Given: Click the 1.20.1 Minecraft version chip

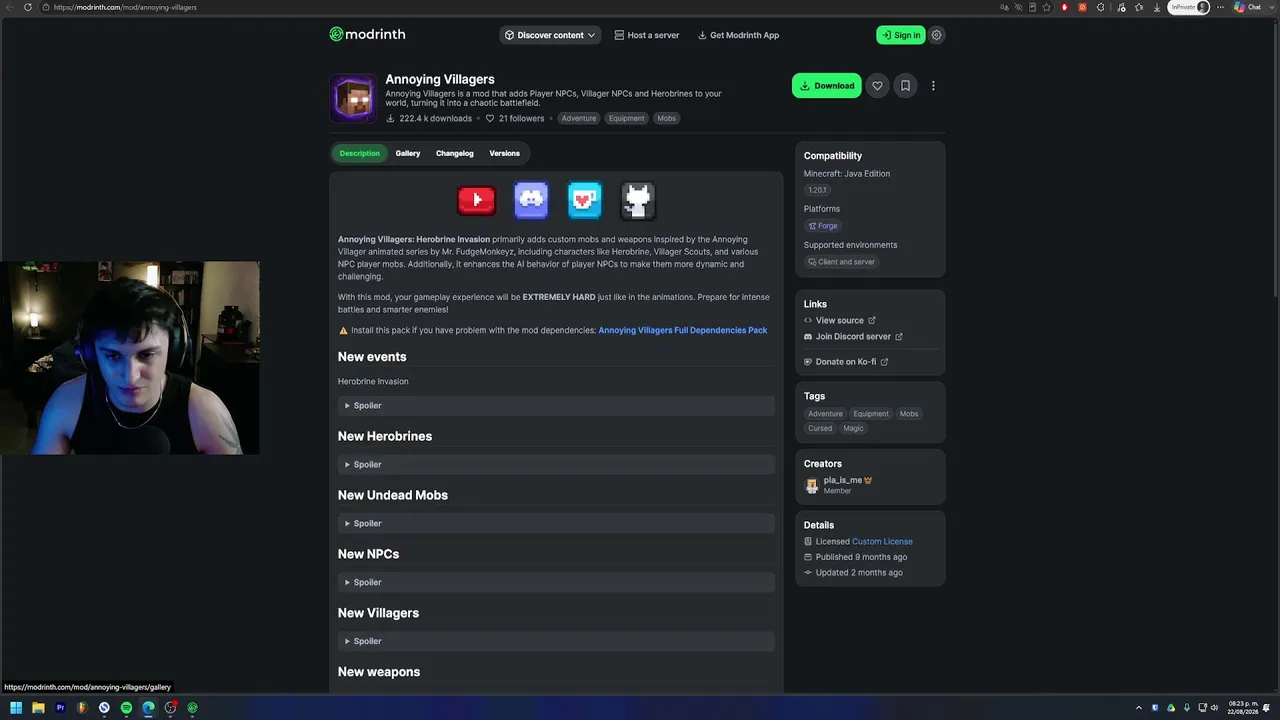Looking at the screenshot, I should coord(818,190).
